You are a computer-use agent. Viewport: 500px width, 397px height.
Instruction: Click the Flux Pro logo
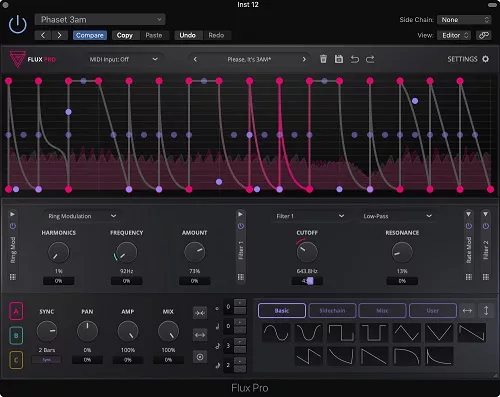(x=32, y=59)
